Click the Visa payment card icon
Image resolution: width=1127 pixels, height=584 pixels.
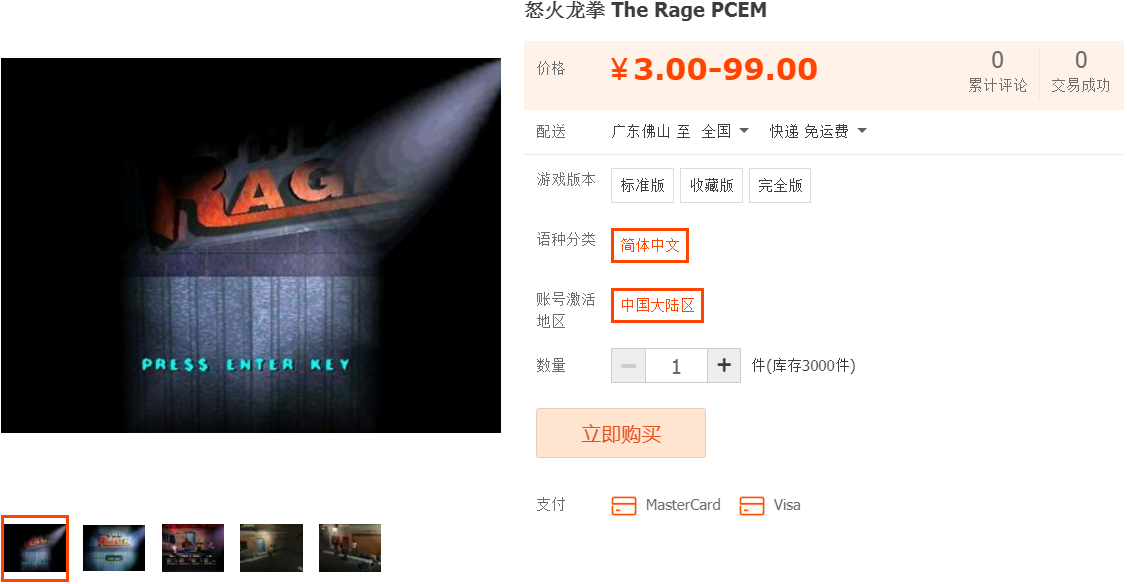pos(751,506)
